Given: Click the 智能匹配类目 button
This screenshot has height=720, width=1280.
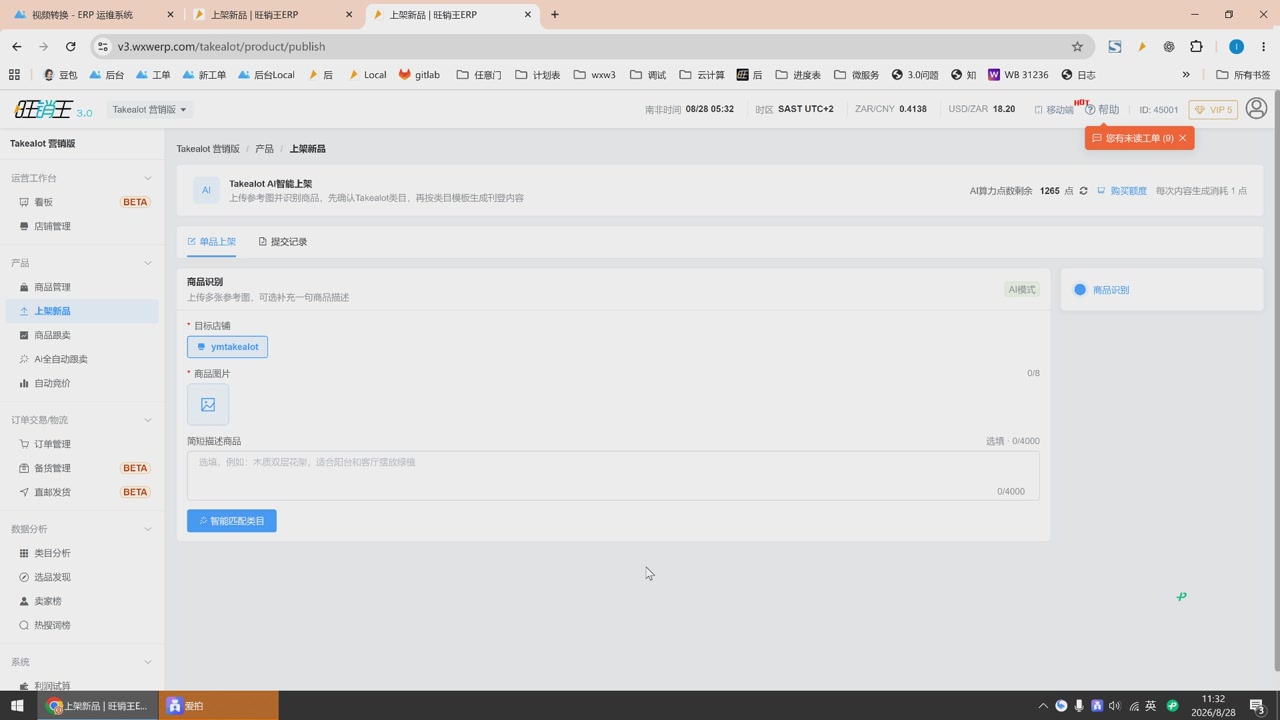Looking at the screenshot, I should point(232,521).
